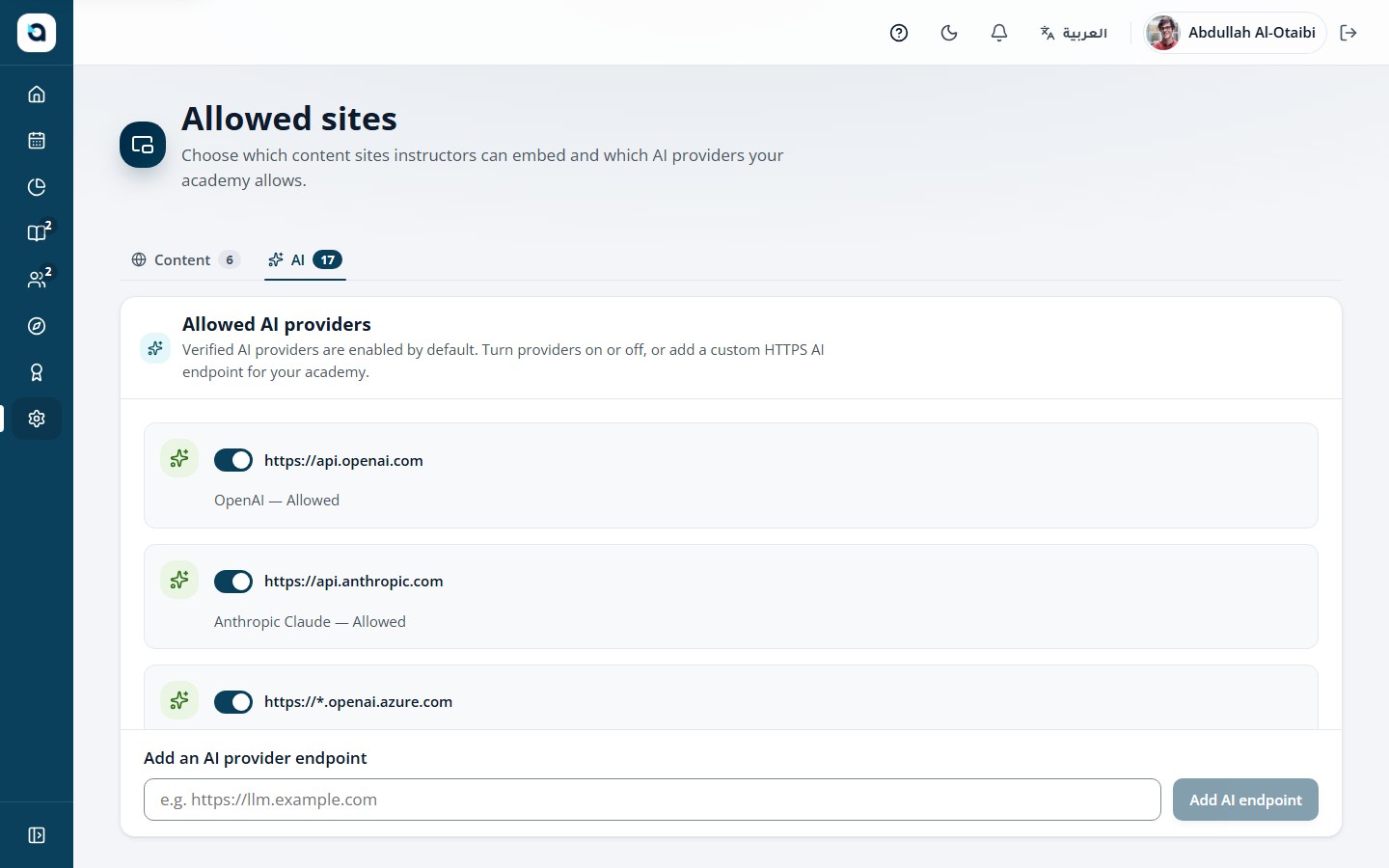This screenshot has width=1389, height=868.
Task: Toggle off the api.openai.com provider
Action: (233, 460)
